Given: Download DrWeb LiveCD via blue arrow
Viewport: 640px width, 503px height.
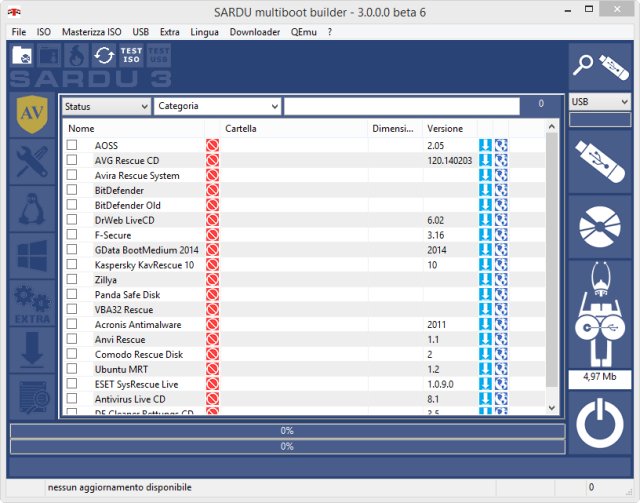Looking at the screenshot, I should click(485, 220).
